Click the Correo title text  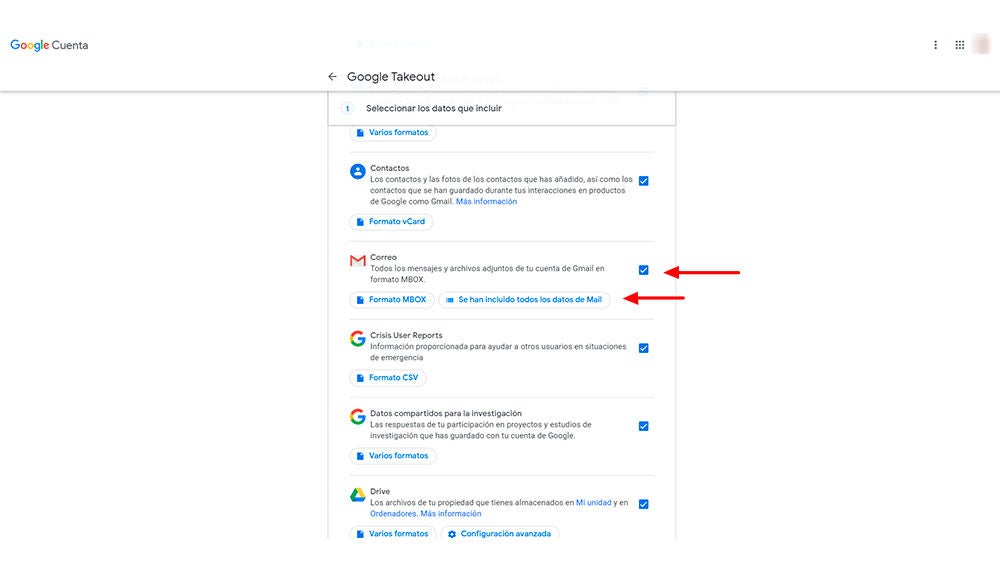(383, 257)
